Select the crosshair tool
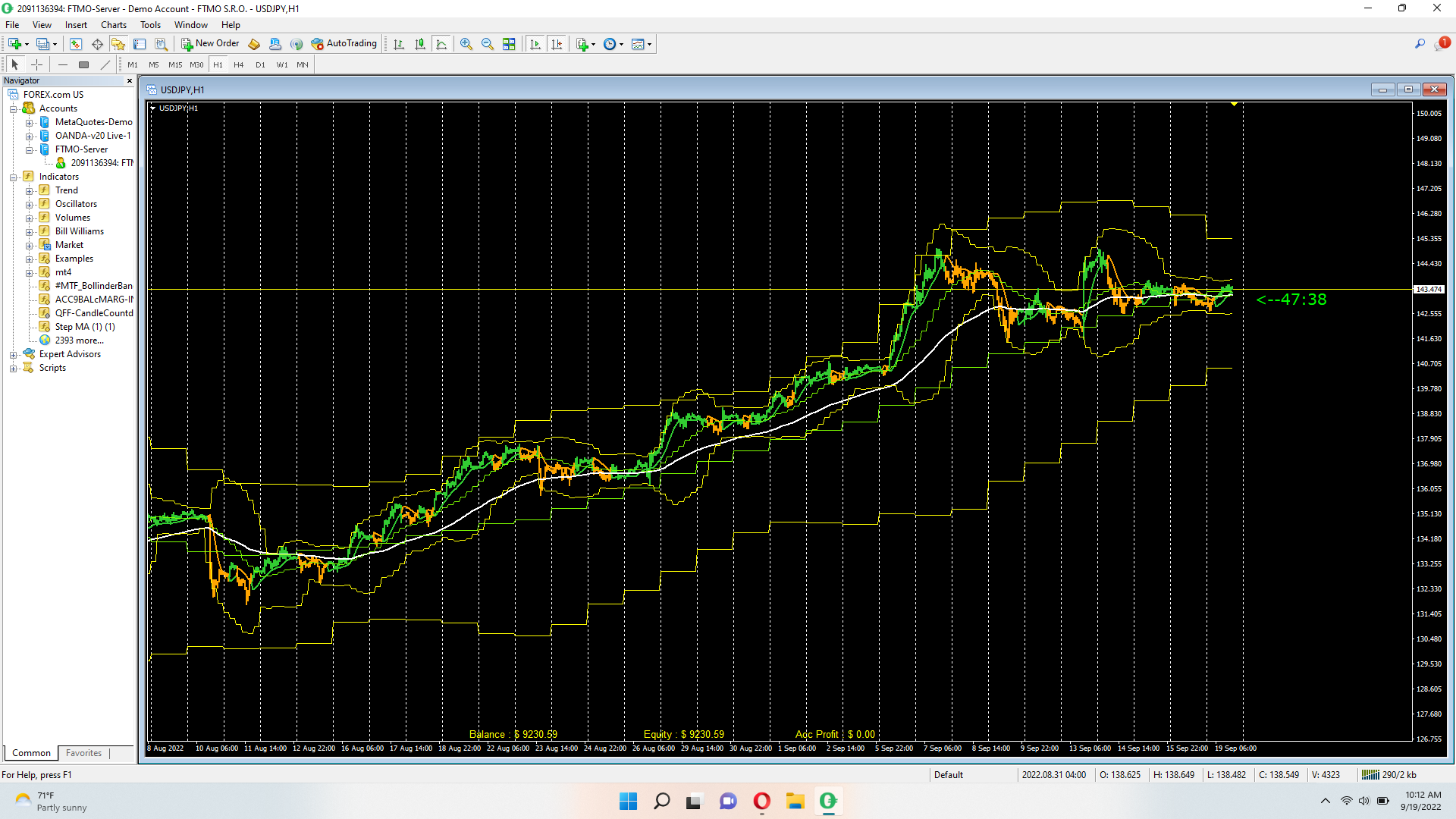Screen dimensions: 1456x819 point(36,64)
